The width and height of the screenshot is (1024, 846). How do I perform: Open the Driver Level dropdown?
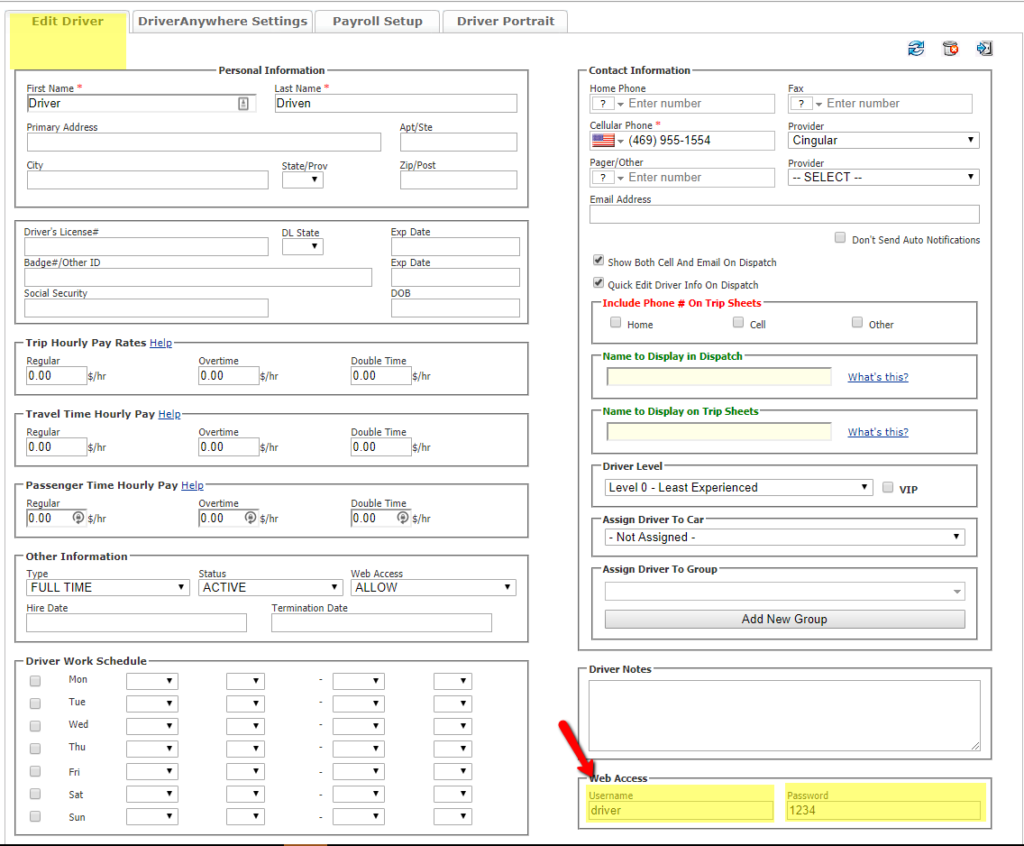pyautogui.click(x=739, y=488)
